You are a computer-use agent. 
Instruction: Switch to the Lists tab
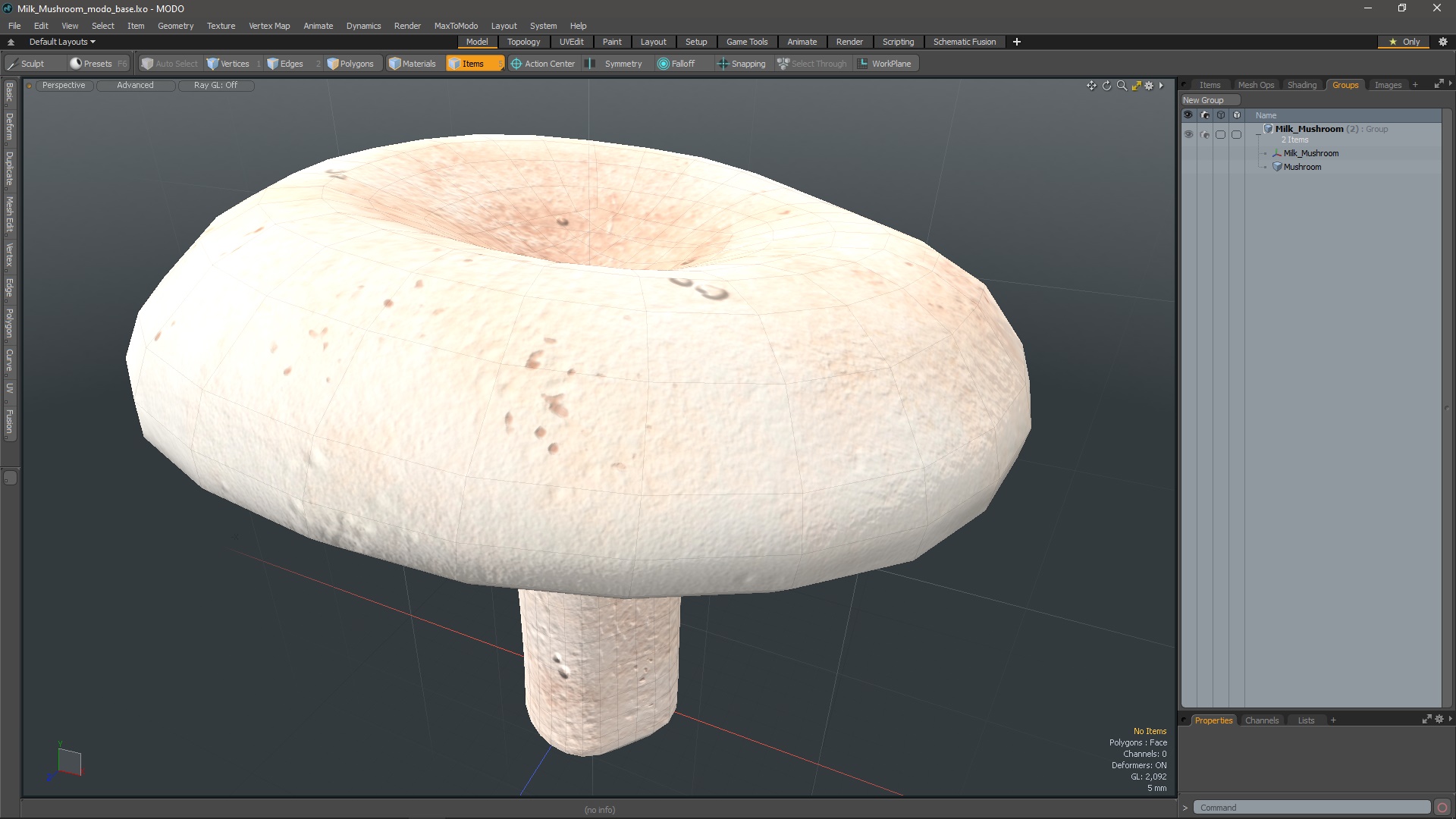(x=1306, y=720)
